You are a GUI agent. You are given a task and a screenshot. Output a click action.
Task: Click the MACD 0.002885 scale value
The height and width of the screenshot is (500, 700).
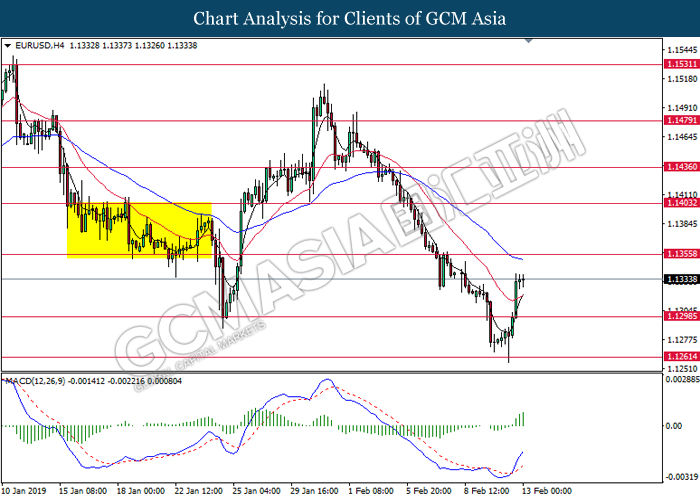[682, 379]
